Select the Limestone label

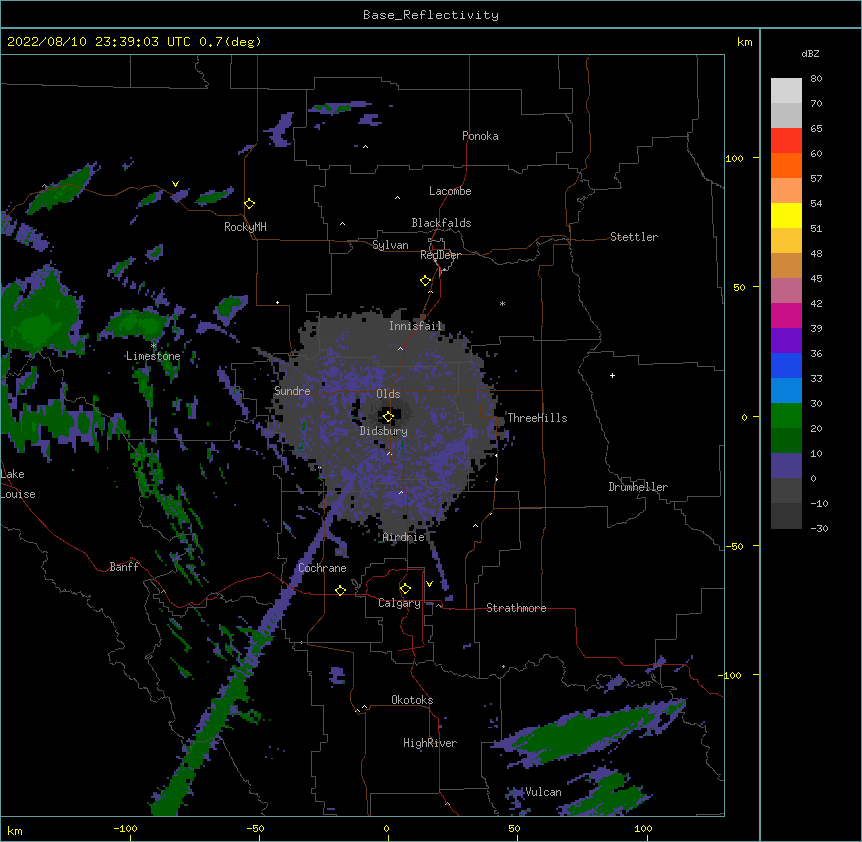point(153,356)
